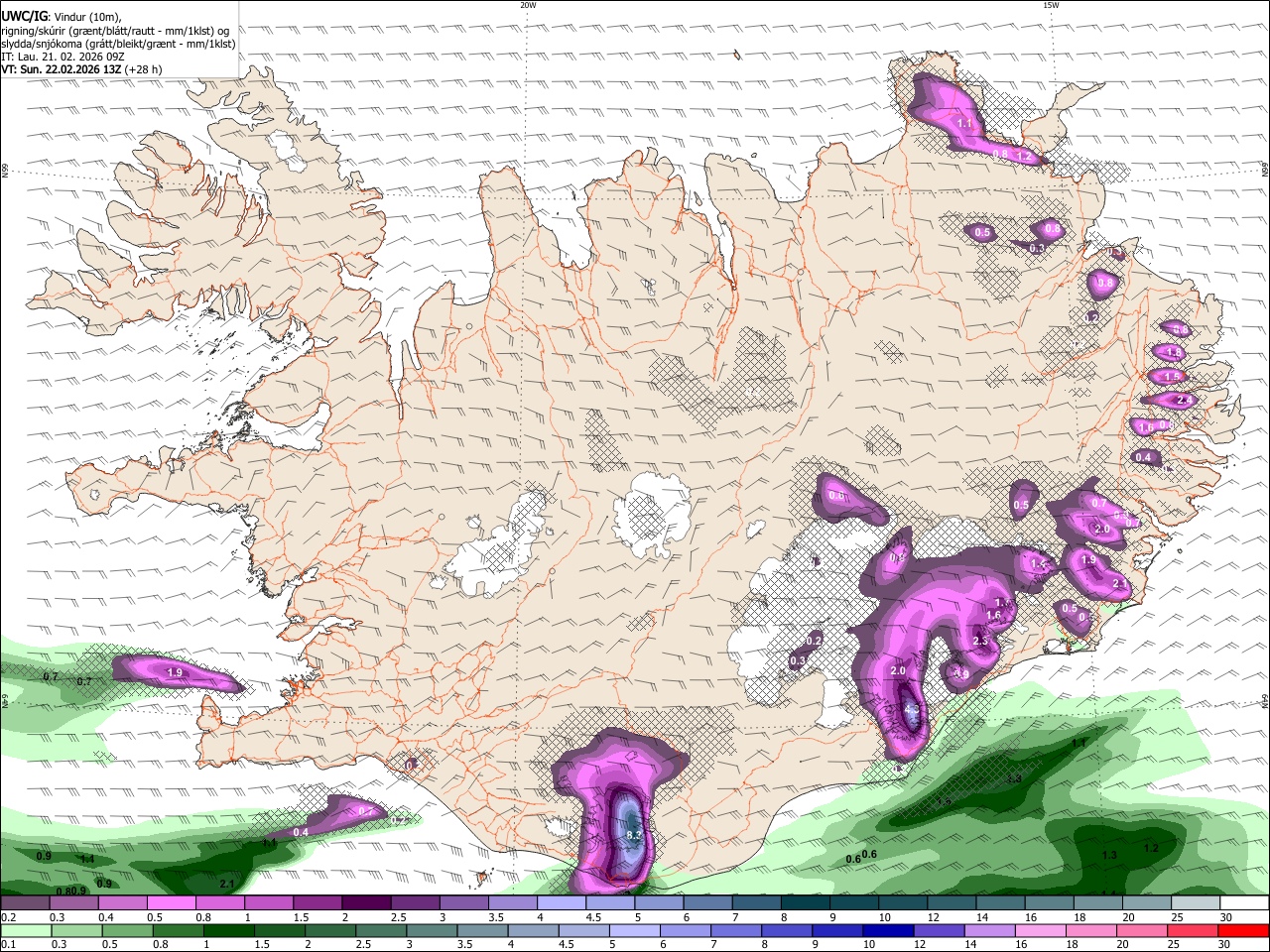Click the 20W longitude label
Viewport: 1270px width, 952px height.
(x=528, y=5)
